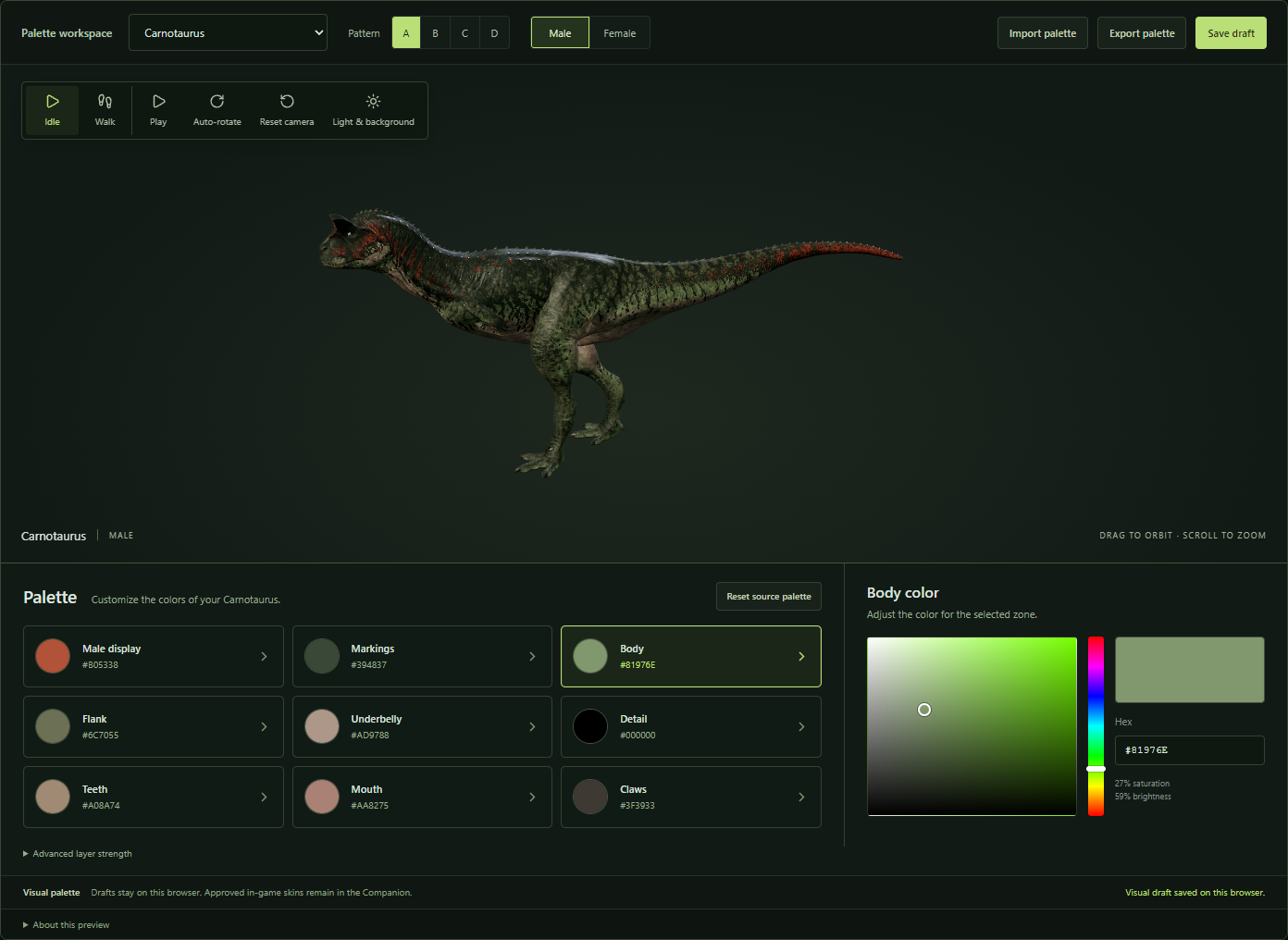Click inside the saturation-brightness color field
Image resolution: width=1288 pixels, height=940 pixels.
[972, 726]
